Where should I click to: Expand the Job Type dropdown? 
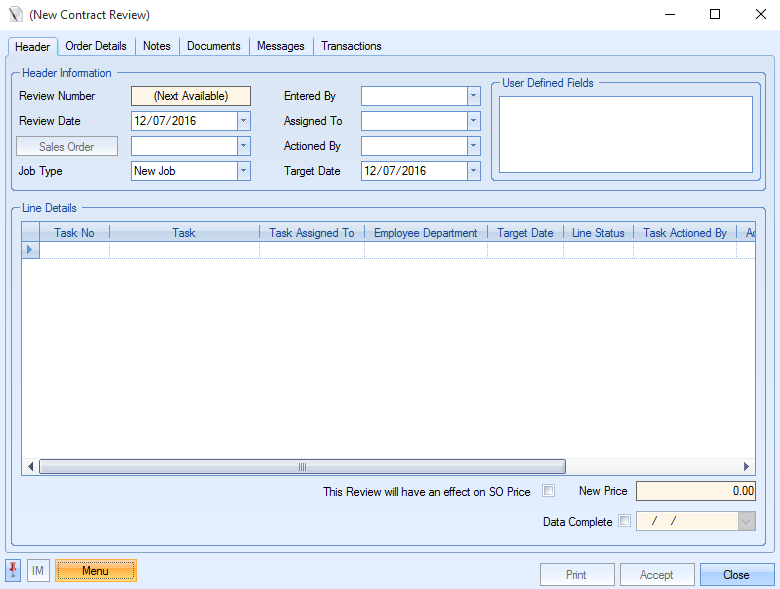(243, 171)
